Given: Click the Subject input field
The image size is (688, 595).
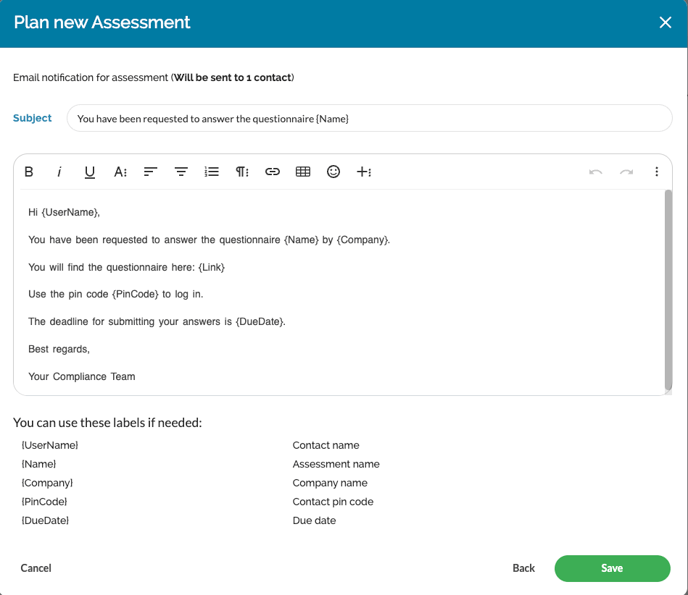Looking at the screenshot, I should point(369,118).
